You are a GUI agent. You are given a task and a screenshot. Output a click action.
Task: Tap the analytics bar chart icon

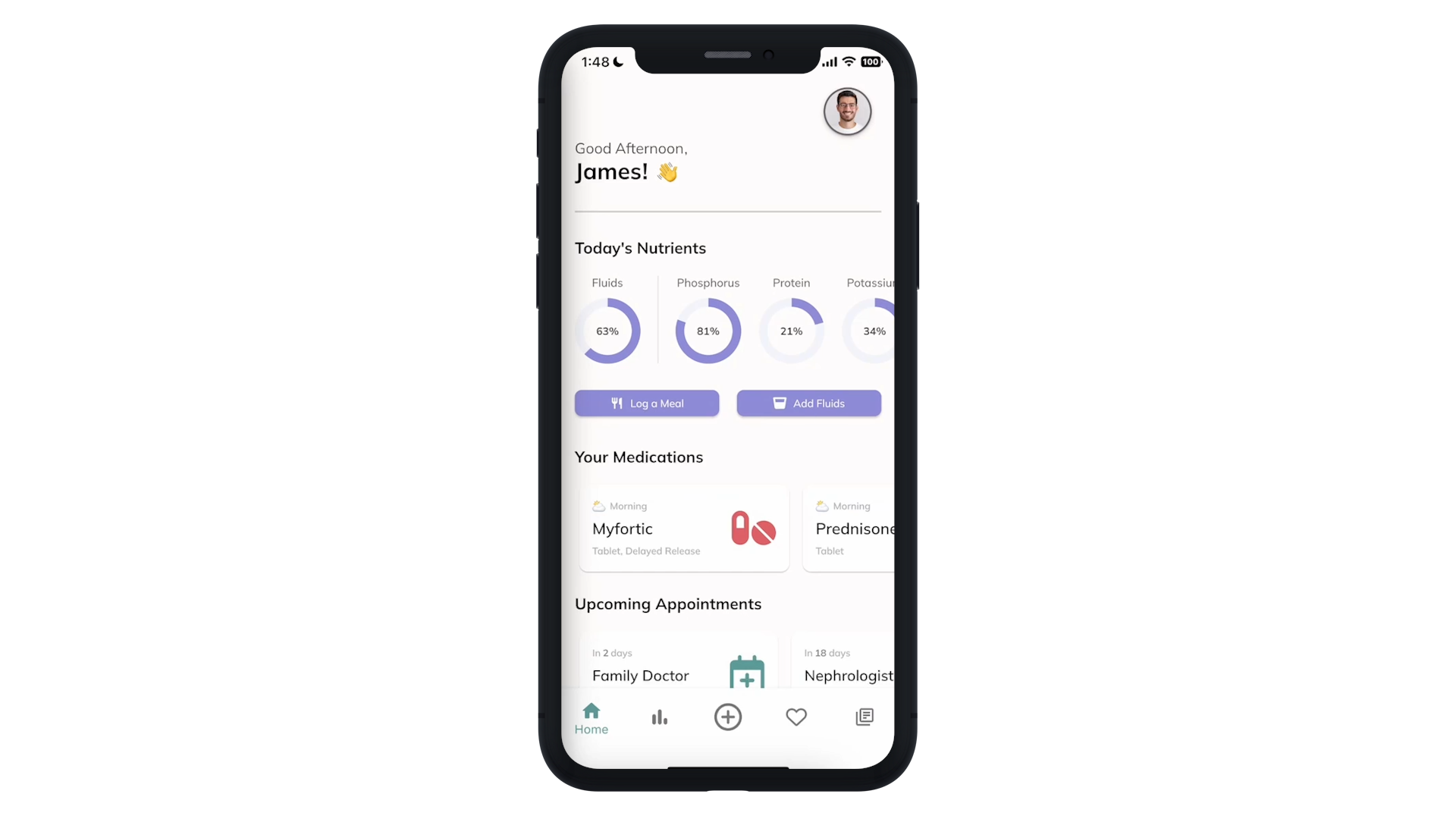[x=659, y=717]
